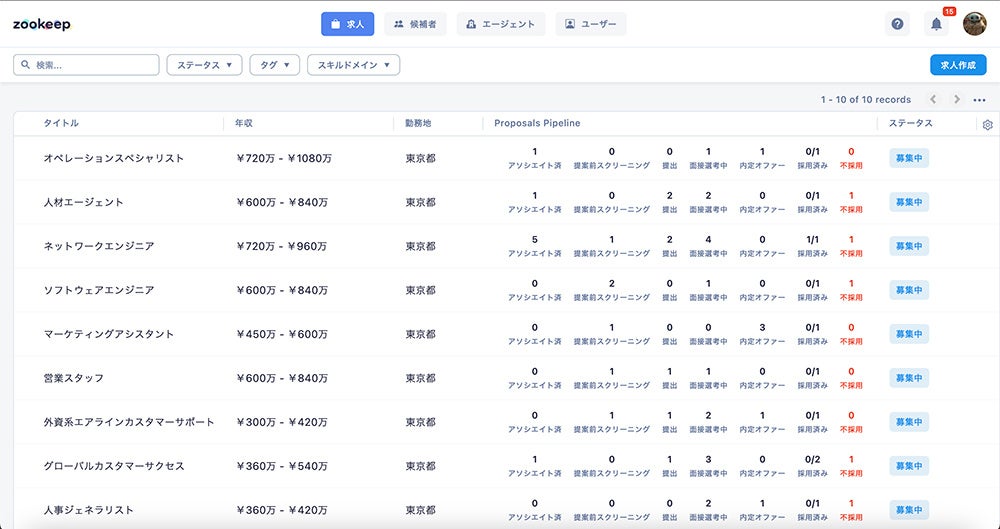Sort by the タイトル column header
Screen dimensions: 1000x529
tap(61, 123)
